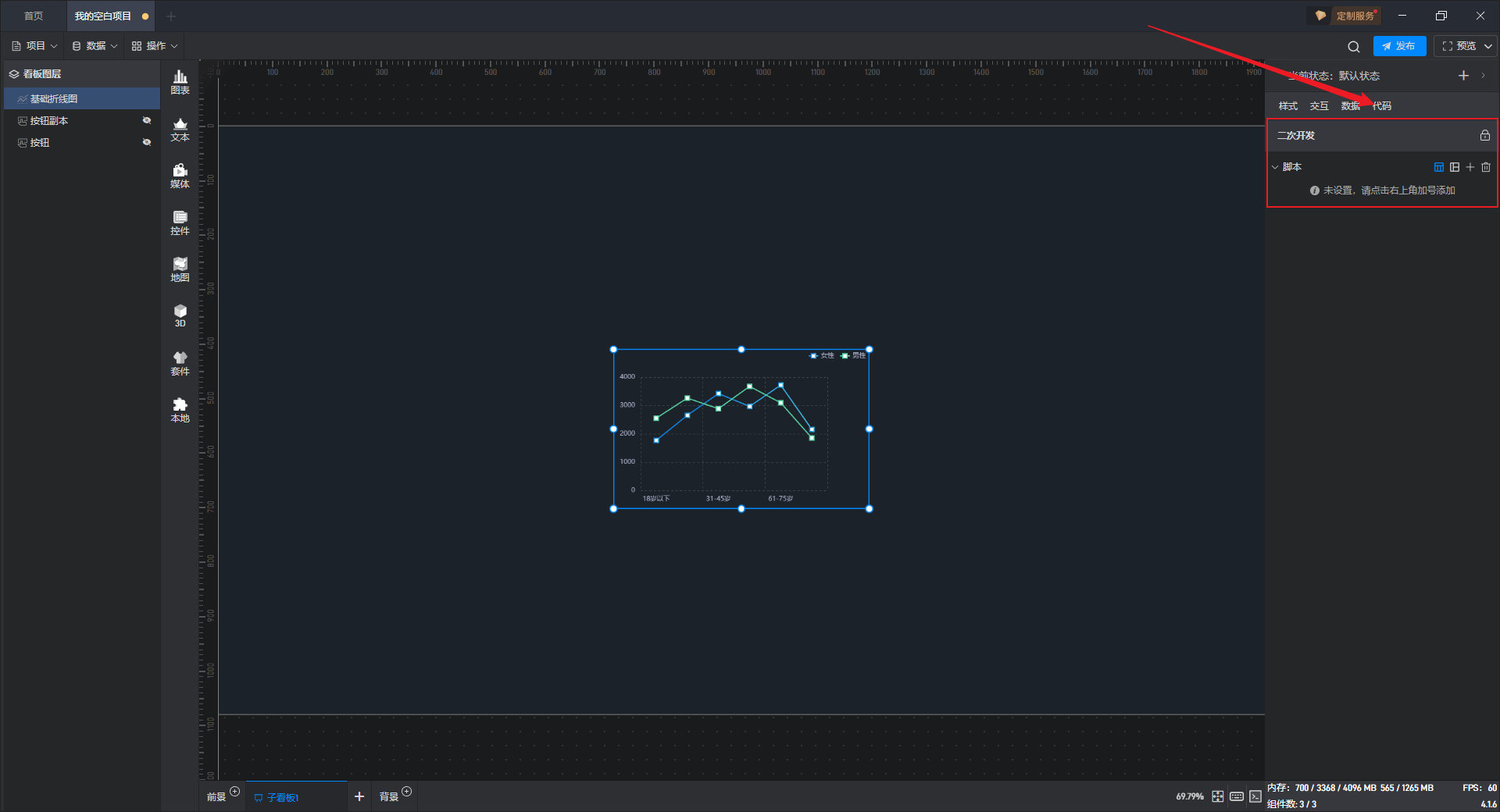The image size is (1500, 812).
Task: Toggle visibility of 按钮 layer
Action: click(x=146, y=142)
